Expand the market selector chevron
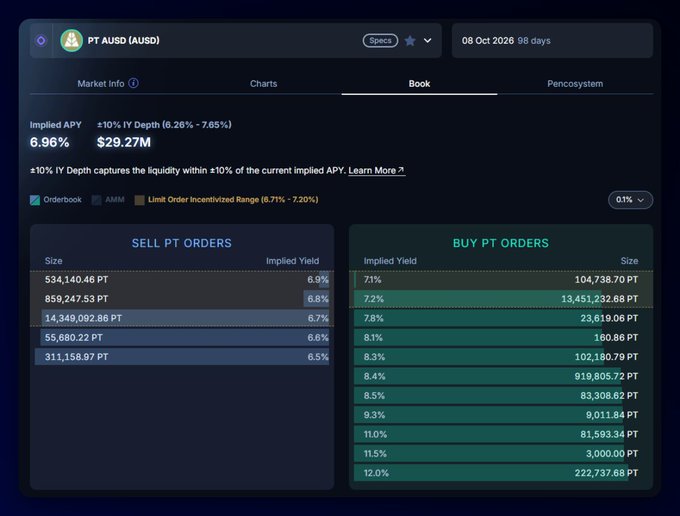The height and width of the screenshot is (516, 680). click(428, 40)
